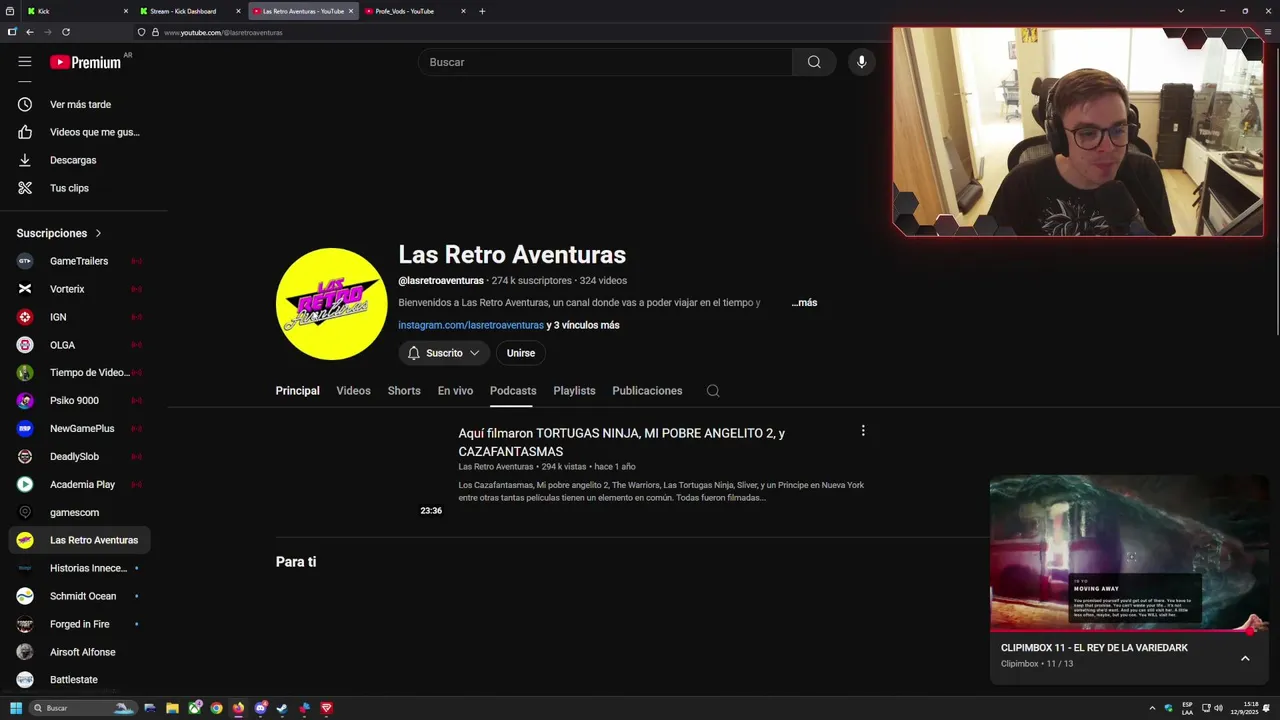The width and height of the screenshot is (1280, 720).
Task: Switch to the Principal tab
Action: point(298,391)
